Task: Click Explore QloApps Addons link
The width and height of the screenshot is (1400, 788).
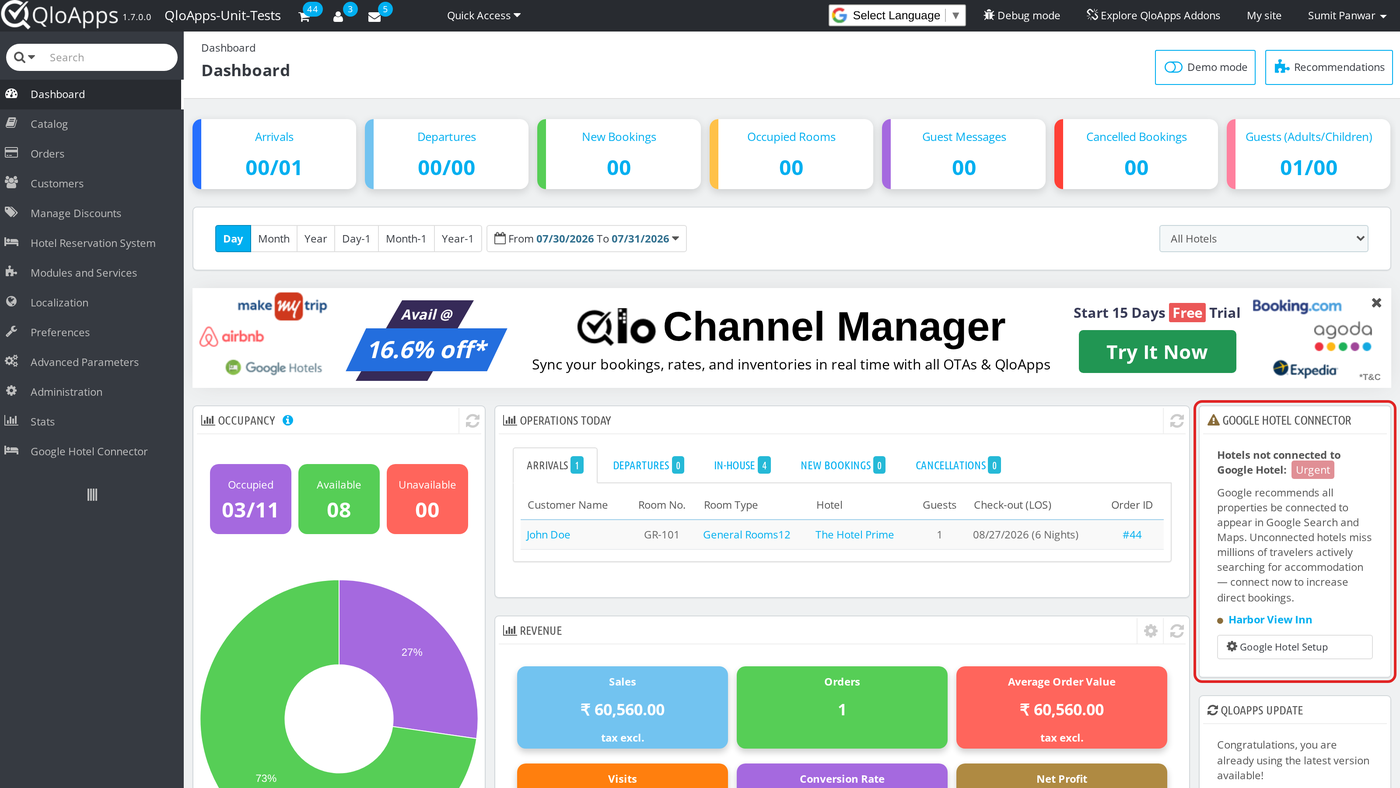Action: click(1151, 16)
